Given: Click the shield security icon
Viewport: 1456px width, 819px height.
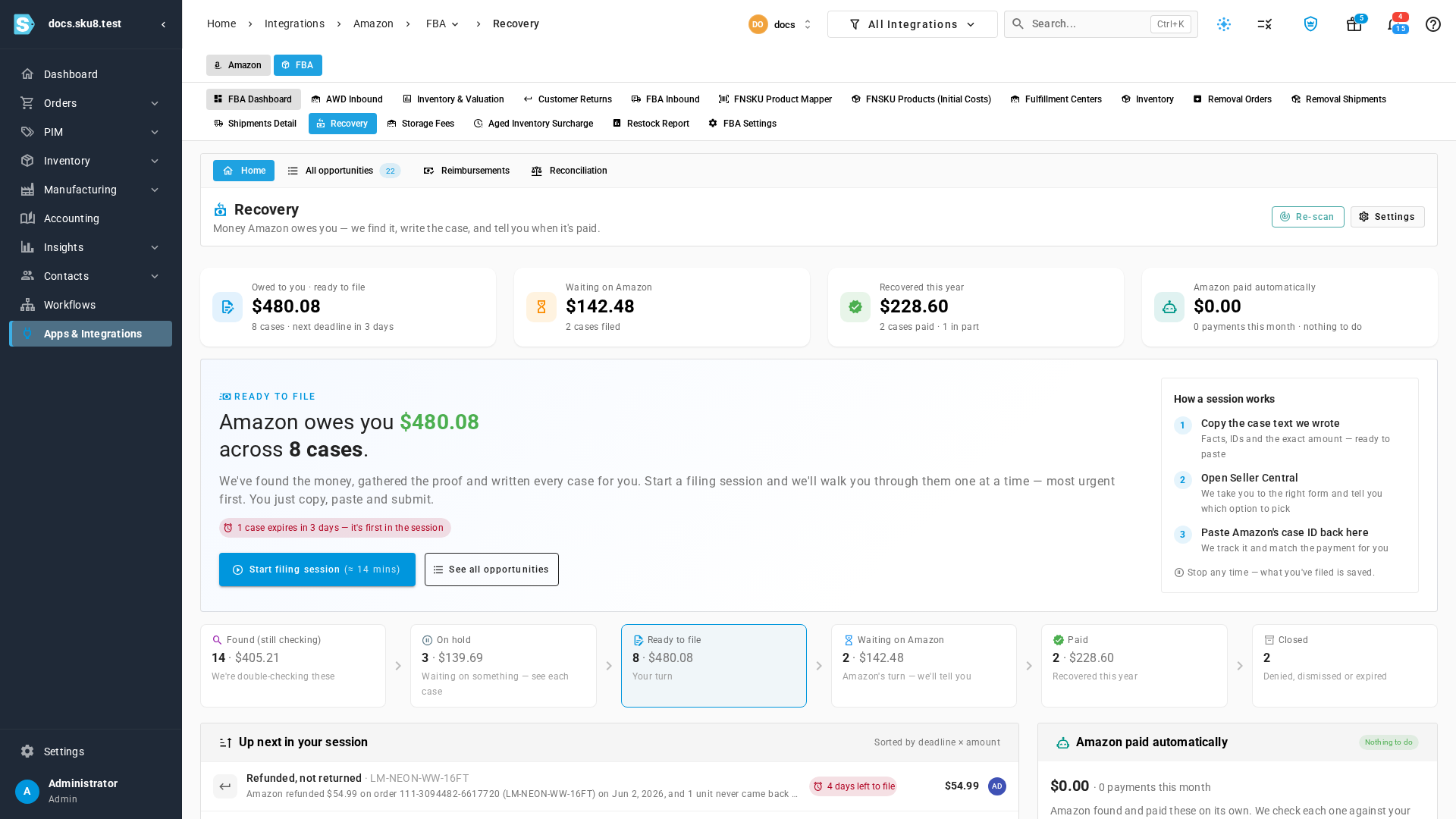Looking at the screenshot, I should [1310, 24].
